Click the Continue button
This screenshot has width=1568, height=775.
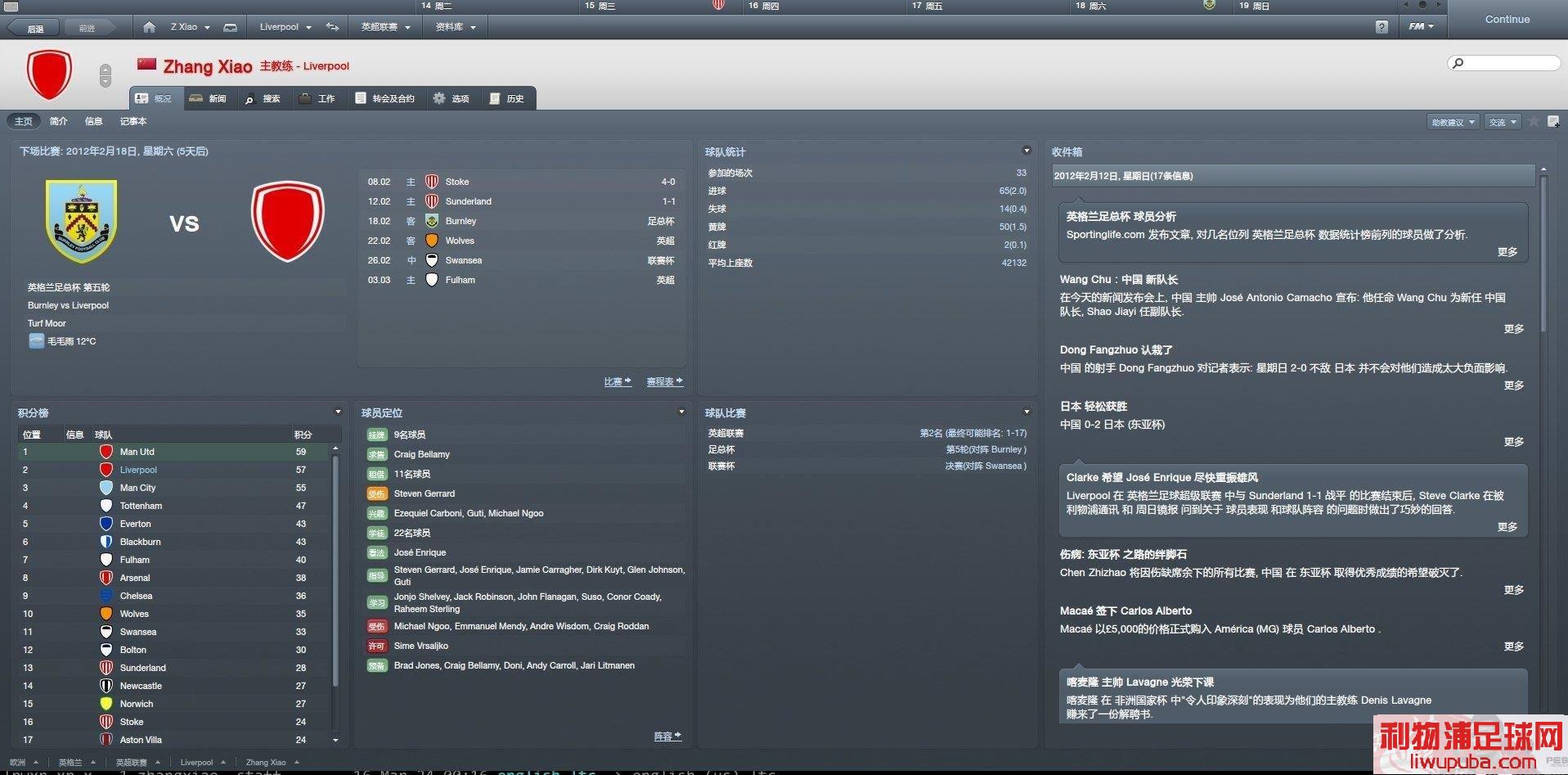tap(1507, 19)
